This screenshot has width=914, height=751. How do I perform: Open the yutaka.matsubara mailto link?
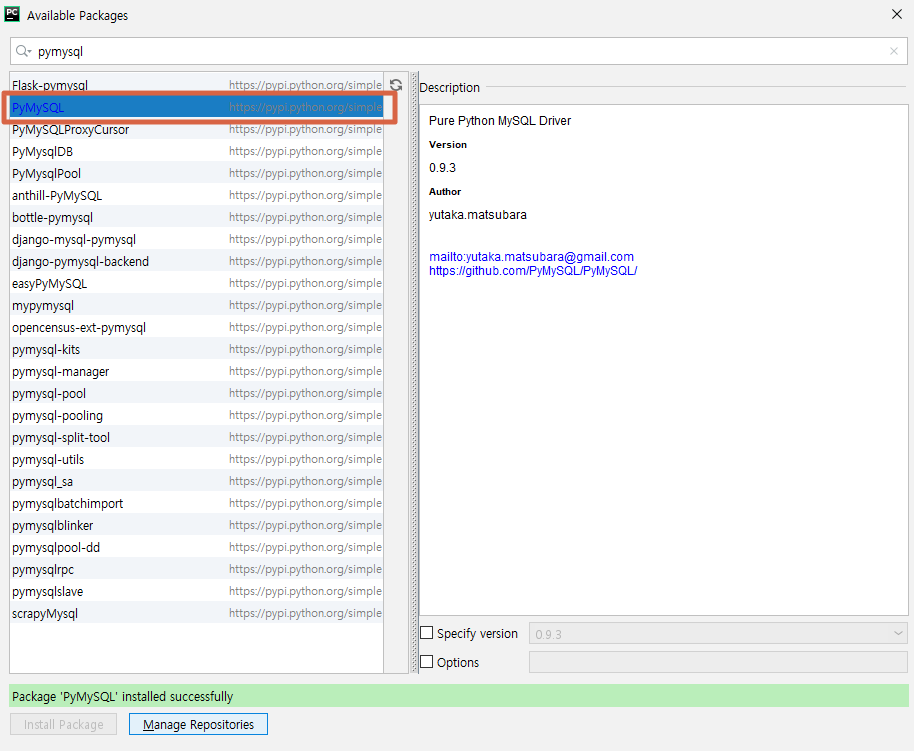[x=531, y=257]
